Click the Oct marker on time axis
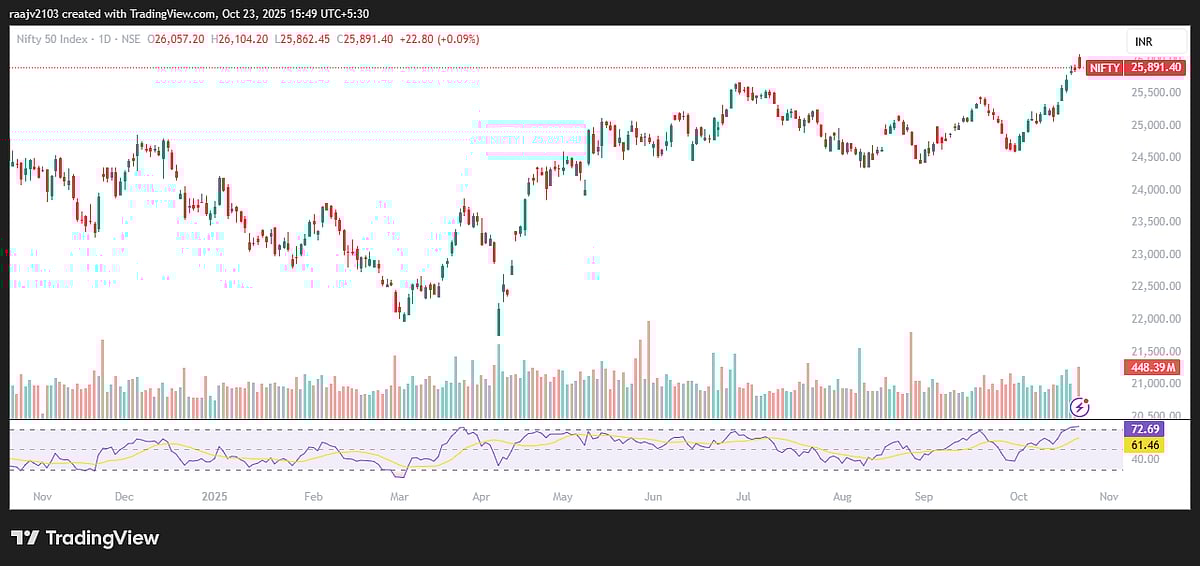Viewport: 1200px width, 566px height. [1019, 496]
